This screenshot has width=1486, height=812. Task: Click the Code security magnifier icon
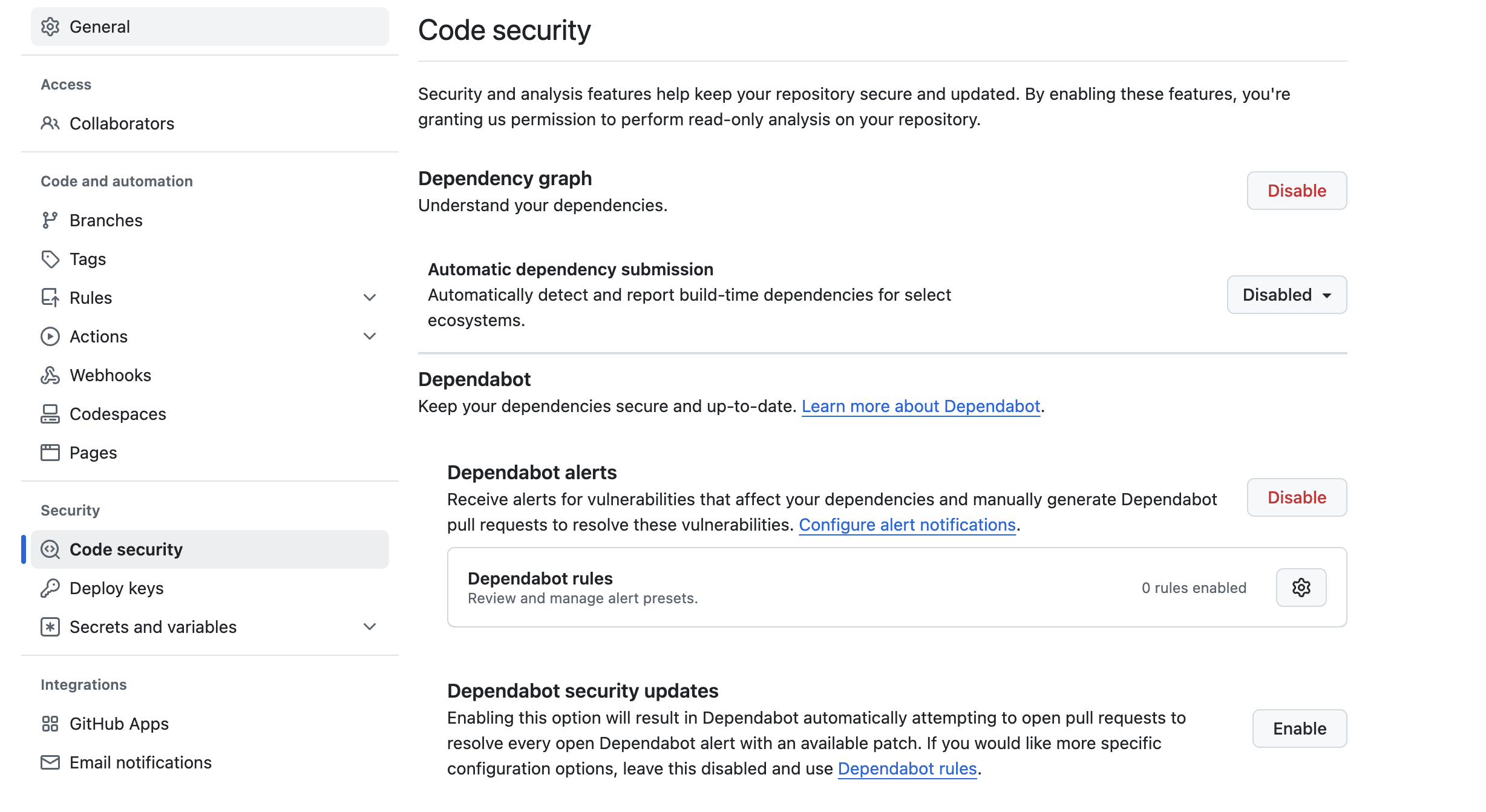tap(51, 549)
